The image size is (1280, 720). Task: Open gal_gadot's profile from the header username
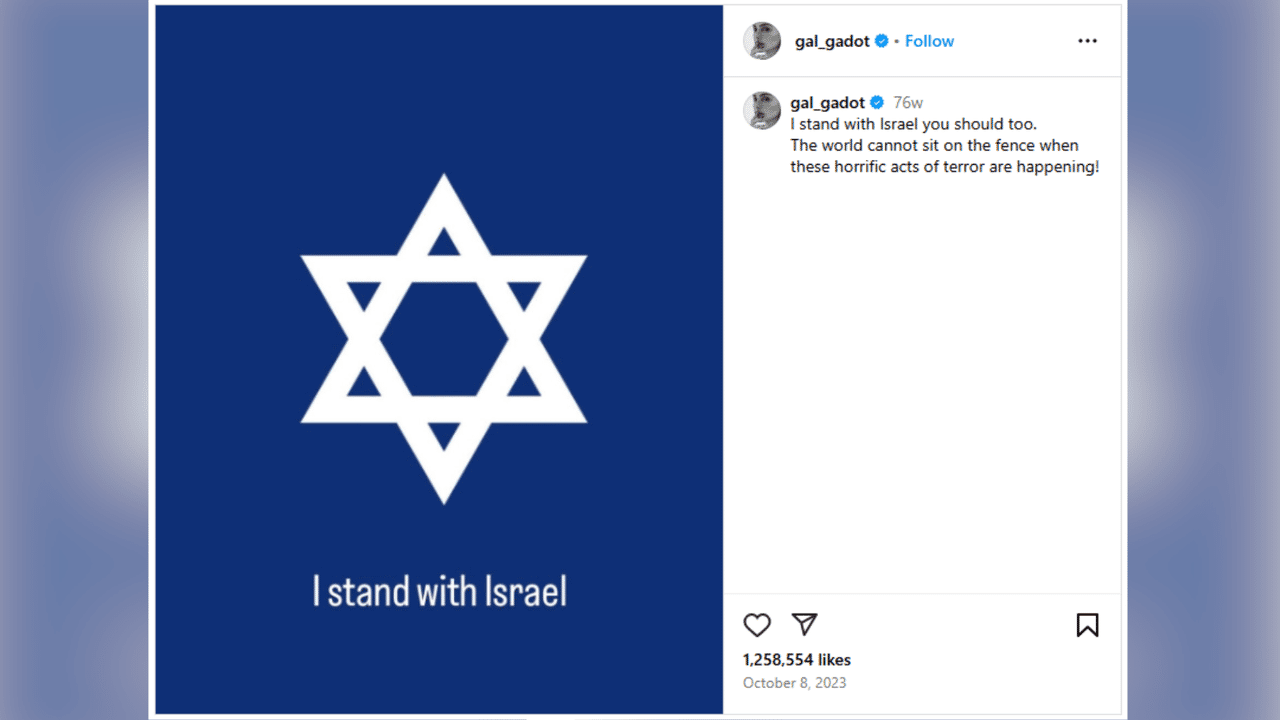click(x=827, y=41)
